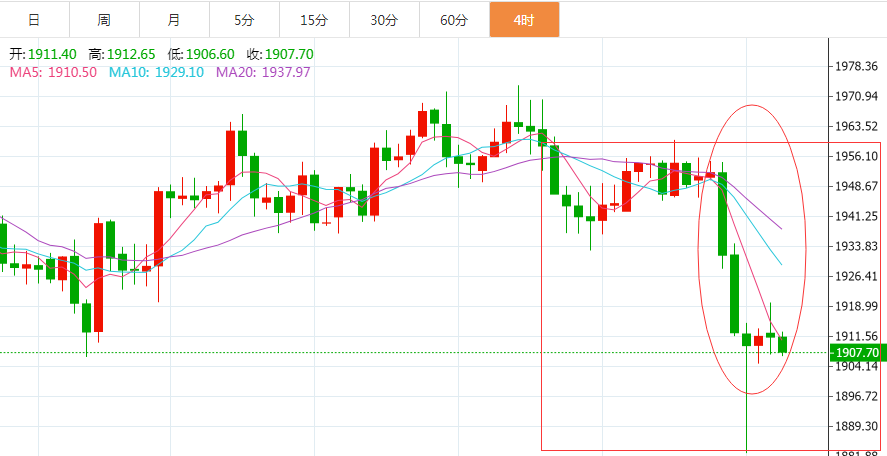Viewport: 887px width, 456px height.
Task: Click the latest green candlestick at 1907.70
Action: click(782, 345)
